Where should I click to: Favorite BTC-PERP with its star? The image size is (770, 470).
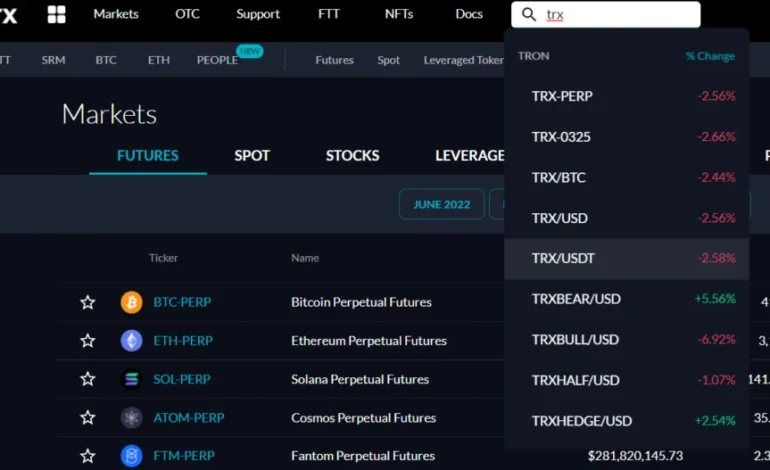(x=87, y=302)
